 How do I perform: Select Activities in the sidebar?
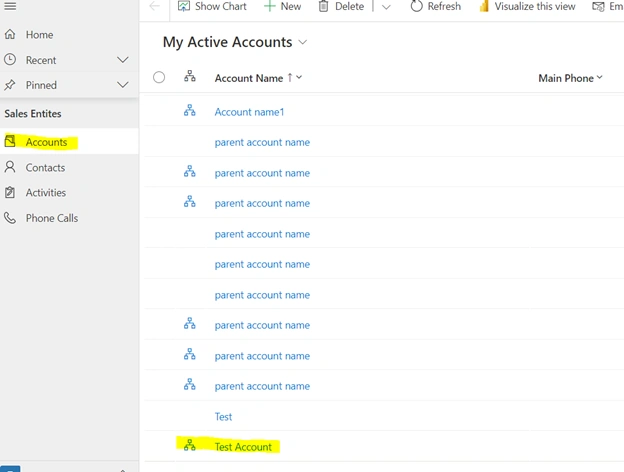coord(45,193)
